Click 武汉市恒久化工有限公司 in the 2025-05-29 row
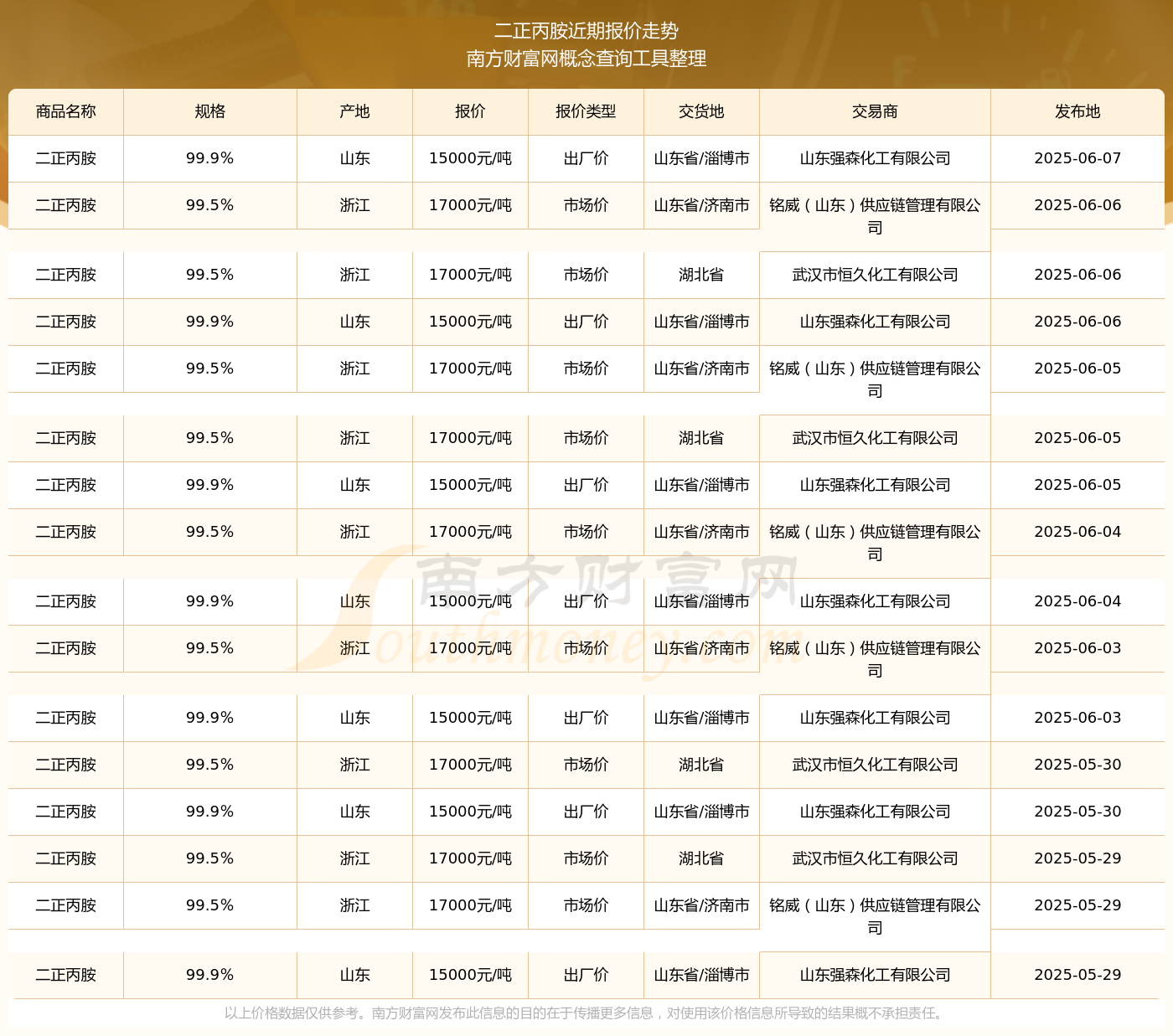The width and height of the screenshot is (1173, 1036). point(875,858)
